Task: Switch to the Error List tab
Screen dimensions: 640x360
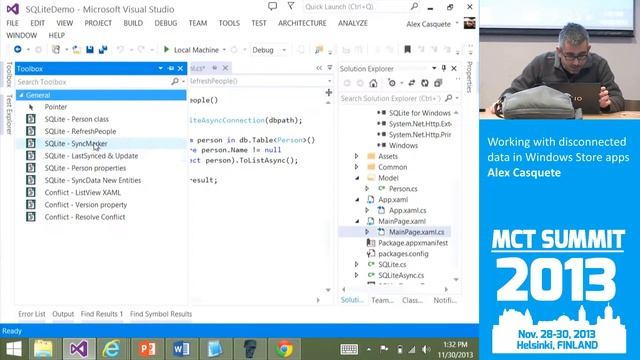Action: point(32,314)
